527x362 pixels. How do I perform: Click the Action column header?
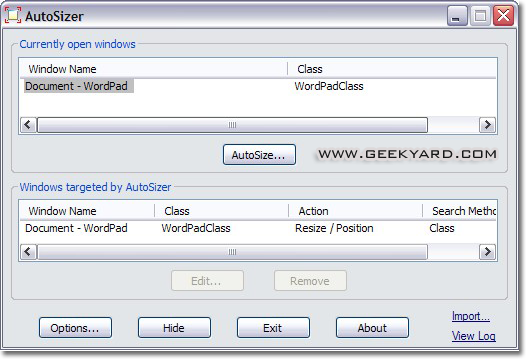pyautogui.click(x=356, y=211)
